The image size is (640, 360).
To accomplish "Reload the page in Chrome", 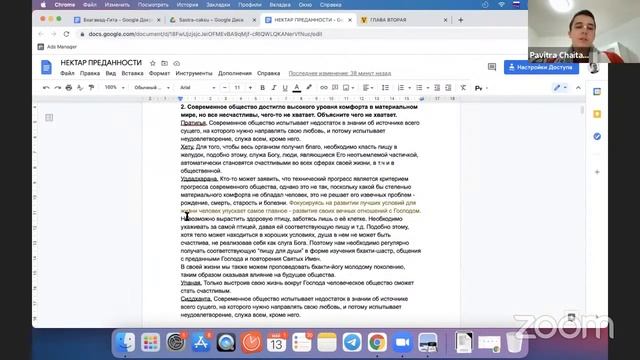I will (x=67, y=34).
